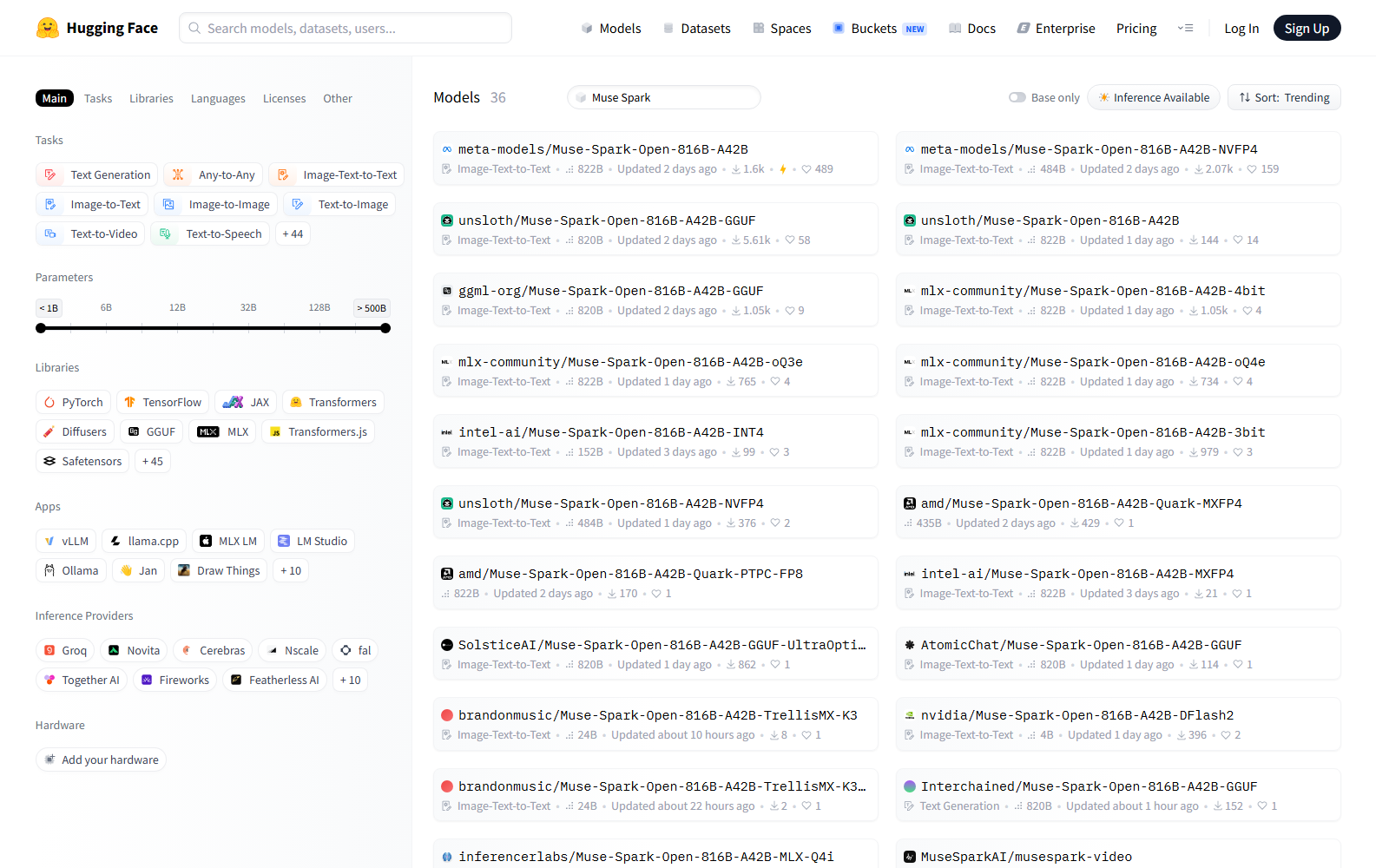The image size is (1389, 868).
Task: Open meta-models/Muse-Spark-Open-816B-A42B model card
Action: click(655, 158)
